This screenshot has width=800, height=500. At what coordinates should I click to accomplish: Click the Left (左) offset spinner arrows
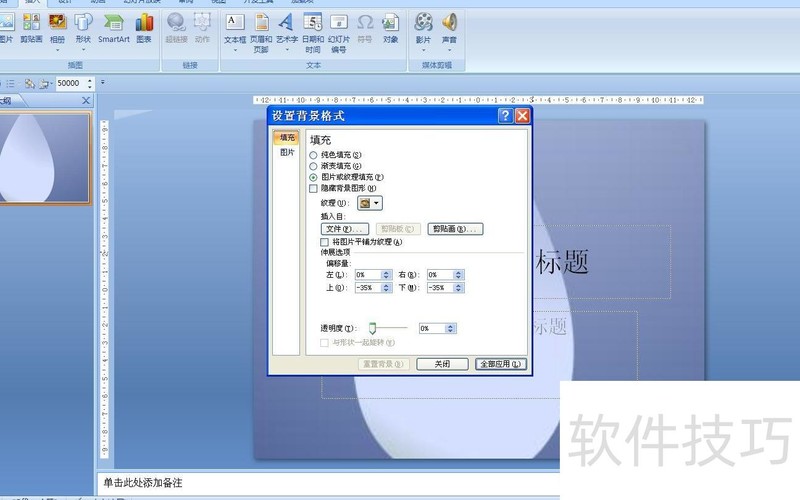(386, 274)
